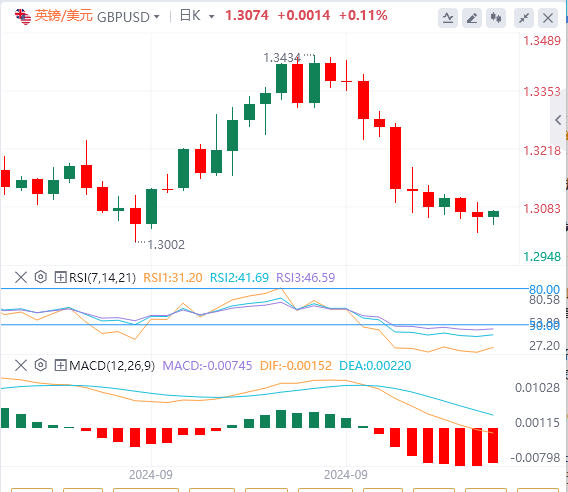Screen dimensions: 568x492
Task: Open MACD indicator settings hexagon
Action: point(41,365)
